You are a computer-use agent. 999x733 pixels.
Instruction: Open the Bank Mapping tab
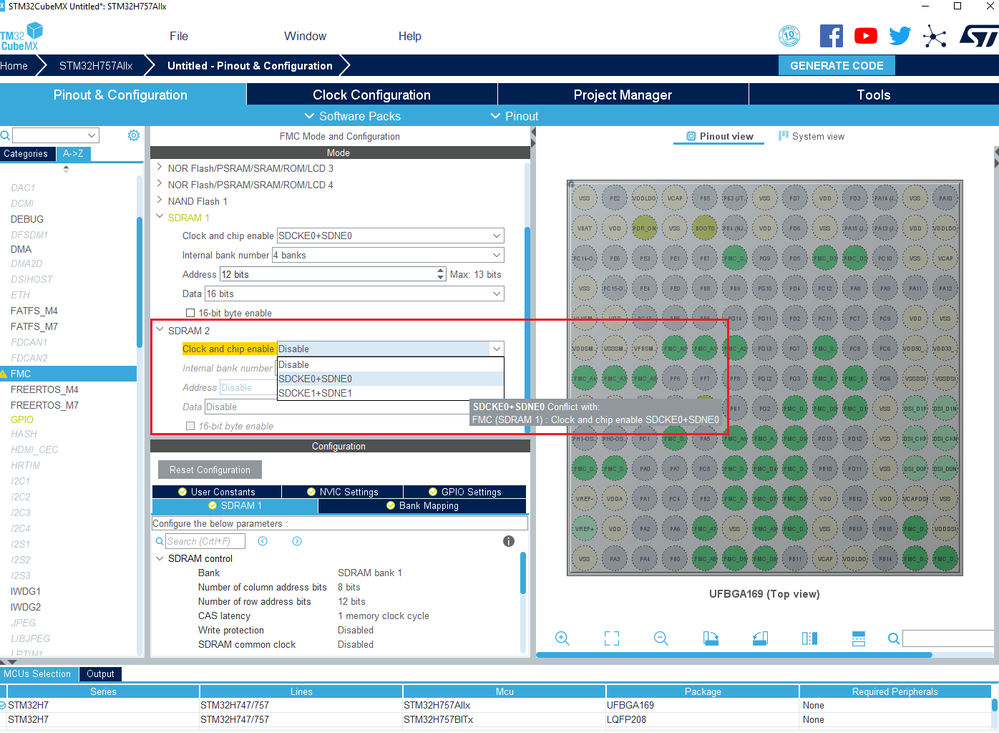coord(422,505)
